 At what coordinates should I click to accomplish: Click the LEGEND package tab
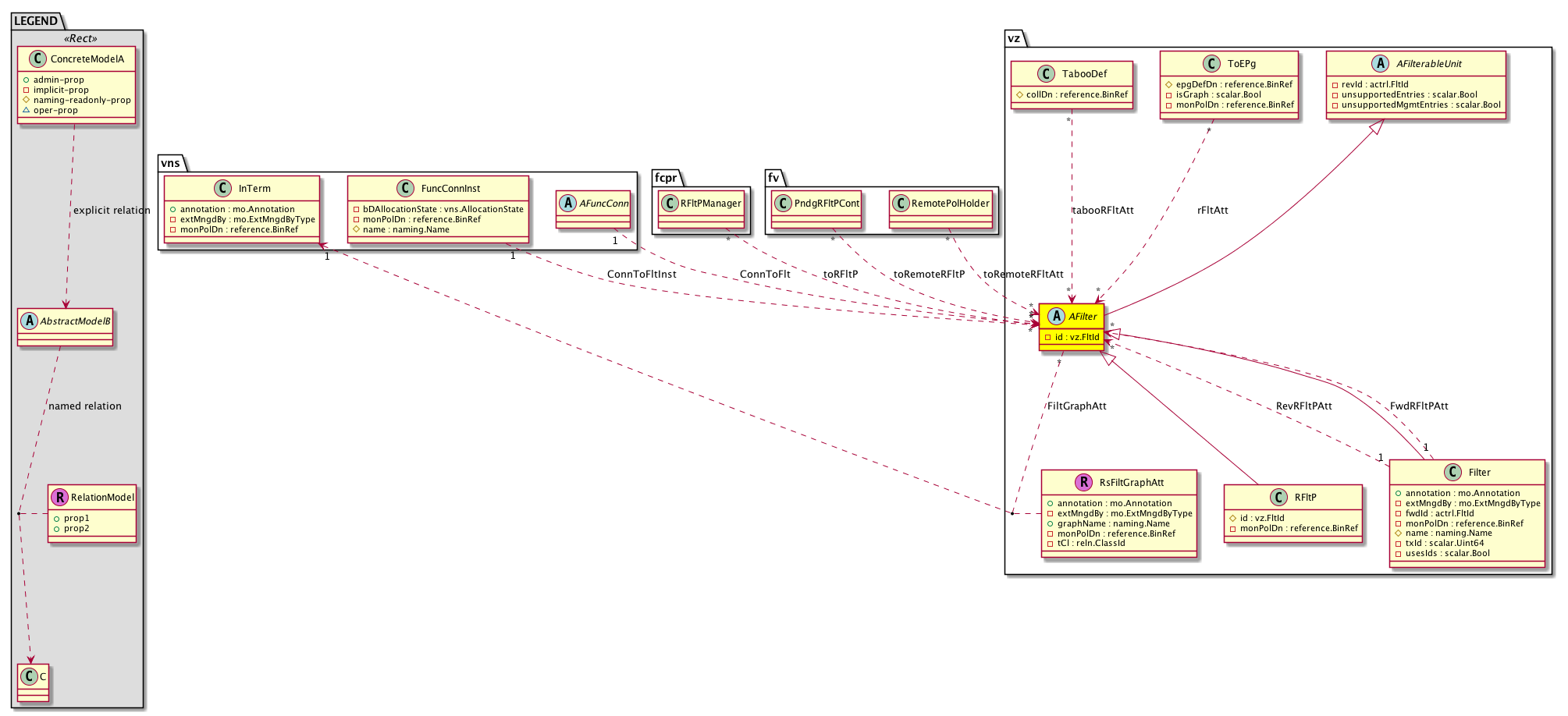(x=36, y=21)
